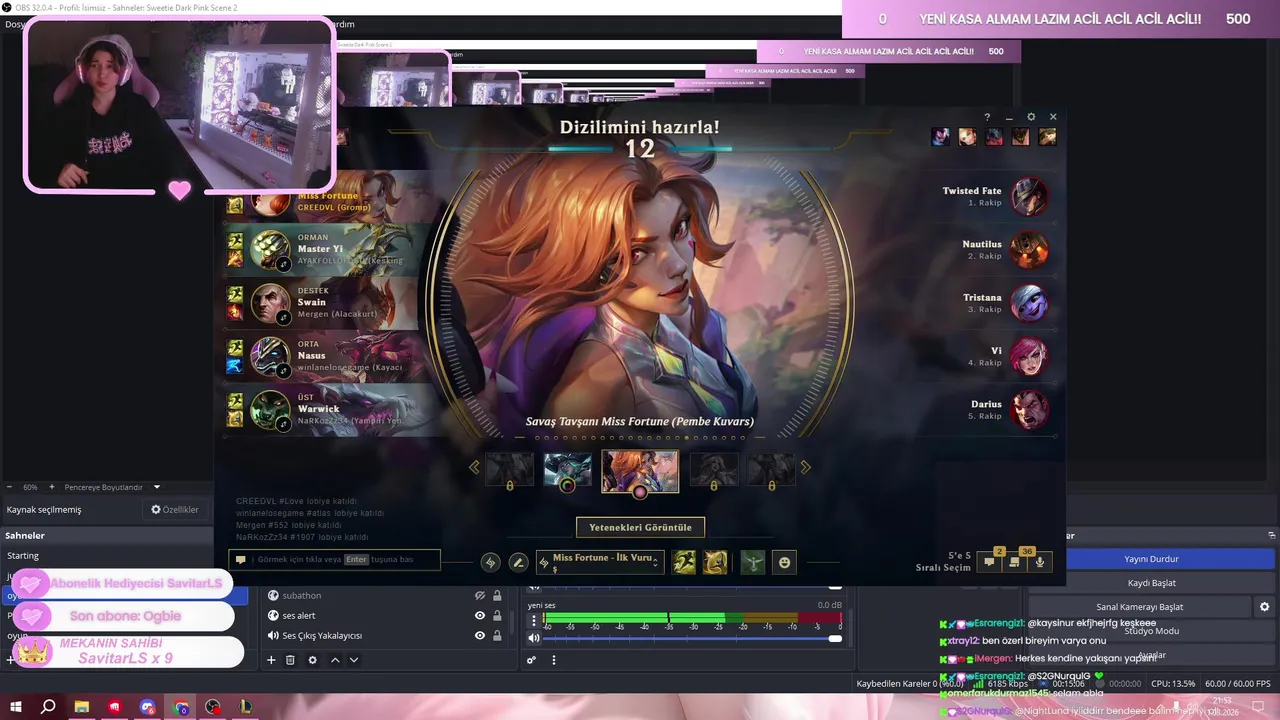Open options dots for yeni ses channel
The image size is (1280, 720).
coord(533,620)
